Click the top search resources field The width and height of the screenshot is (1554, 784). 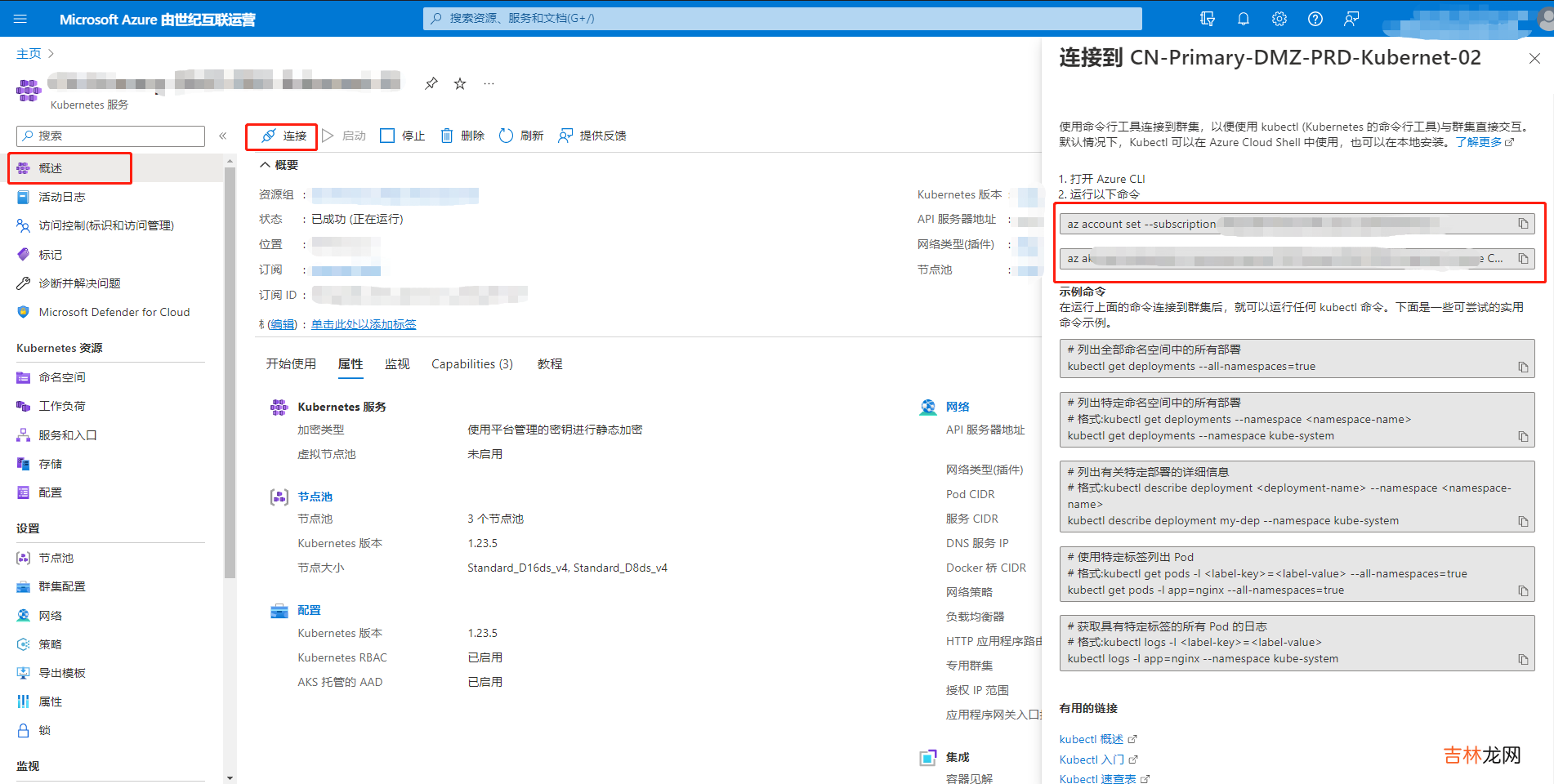click(x=782, y=18)
